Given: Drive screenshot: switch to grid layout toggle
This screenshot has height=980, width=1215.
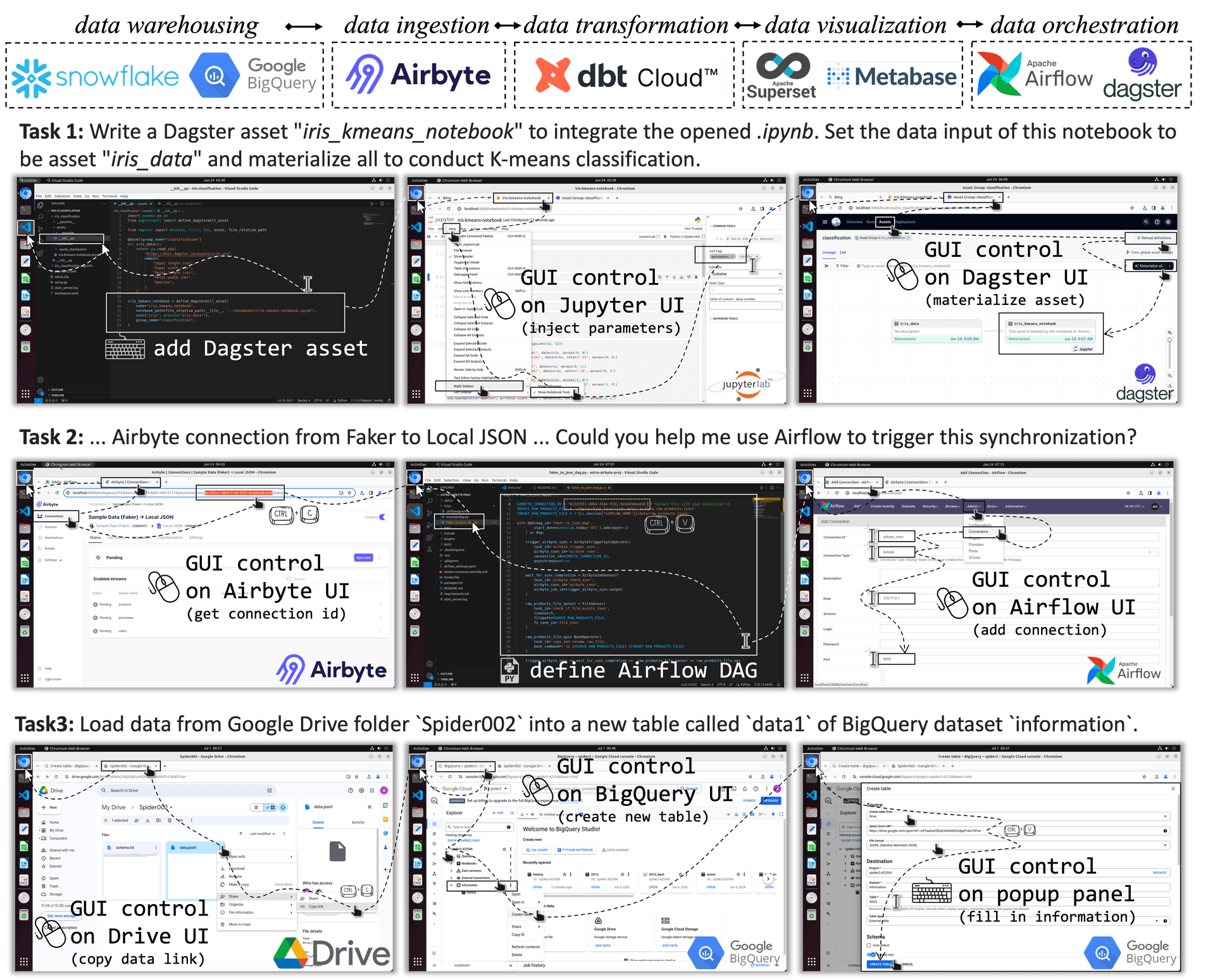Looking at the screenshot, I should pos(270,807).
